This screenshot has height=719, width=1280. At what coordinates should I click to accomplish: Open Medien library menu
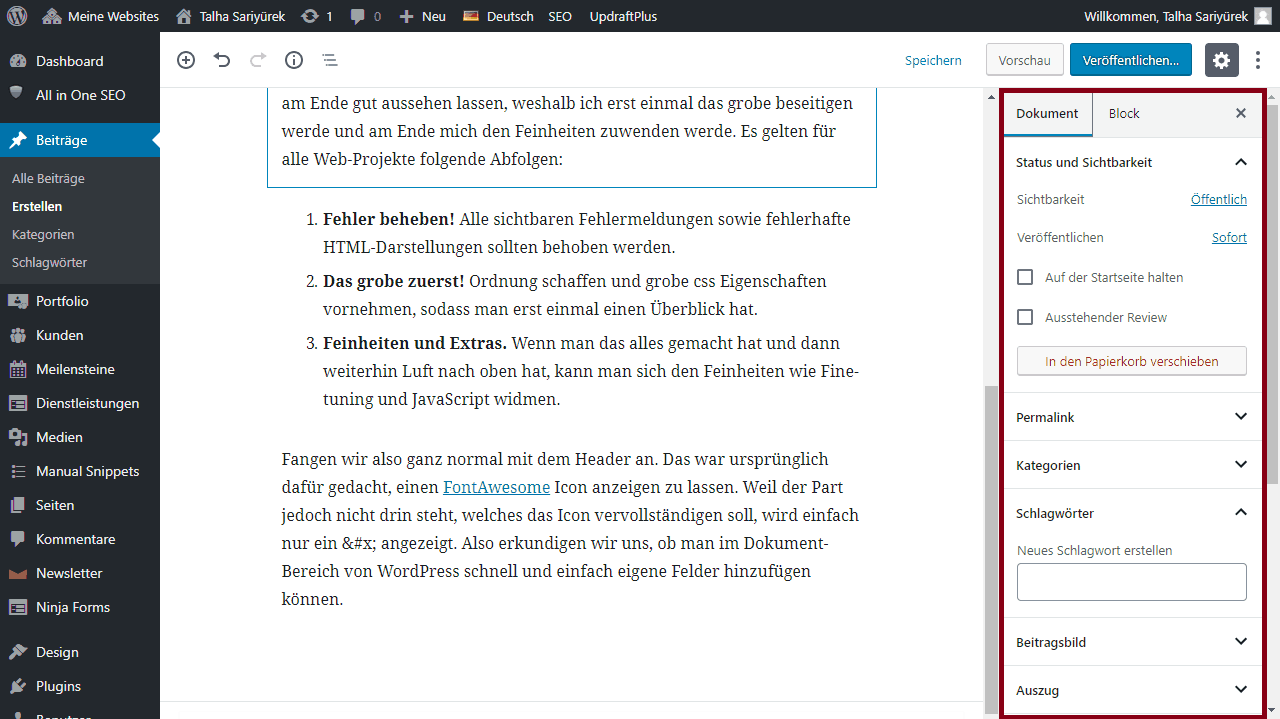point(80,437)
